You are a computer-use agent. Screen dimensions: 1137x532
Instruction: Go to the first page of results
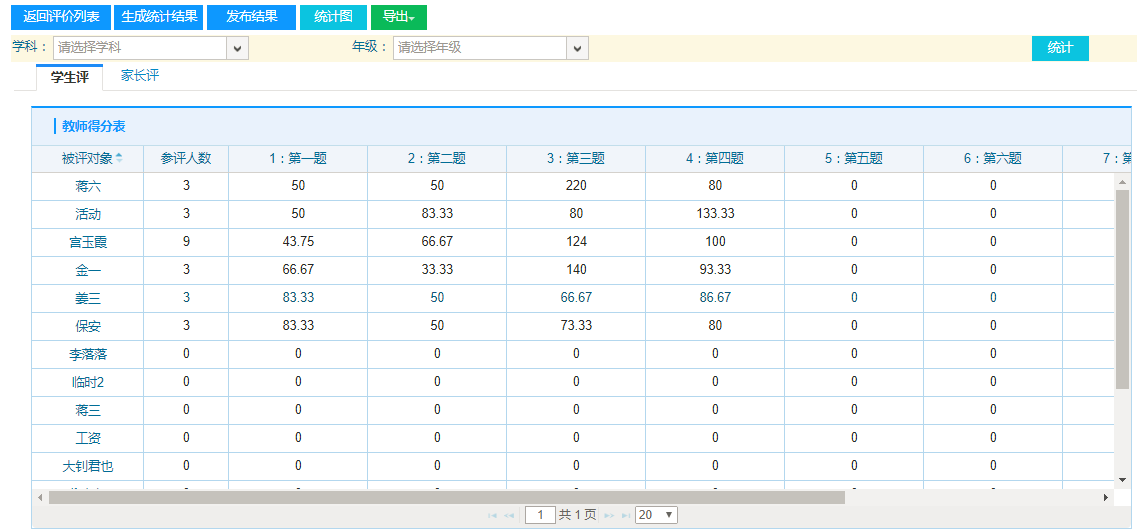[x=492, y=515]
